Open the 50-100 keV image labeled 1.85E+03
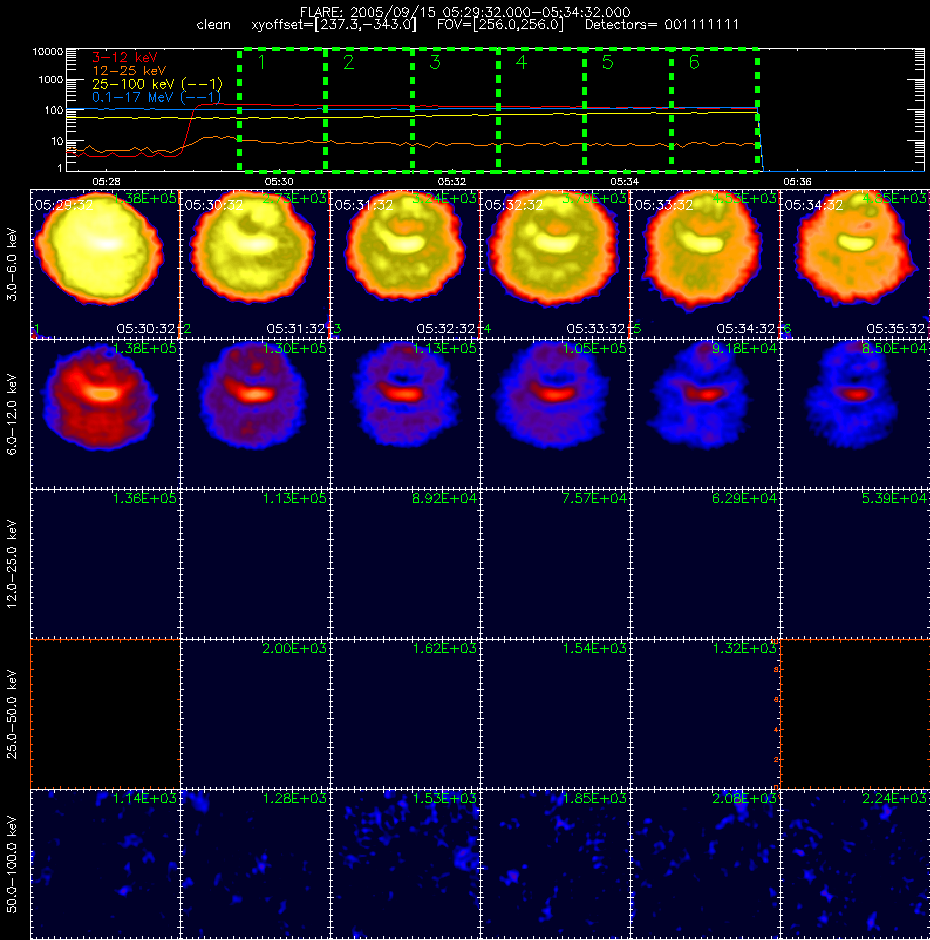 point(555,864)
